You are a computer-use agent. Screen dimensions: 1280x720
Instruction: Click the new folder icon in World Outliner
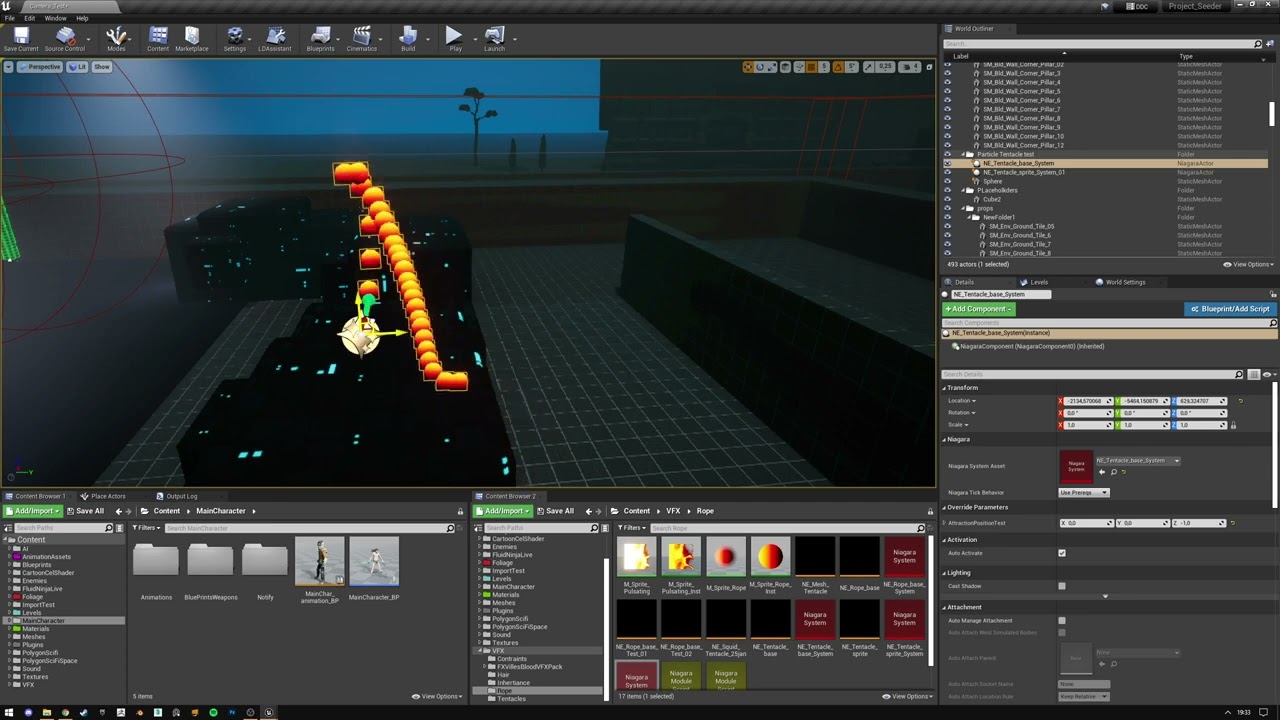point(1270,44)
